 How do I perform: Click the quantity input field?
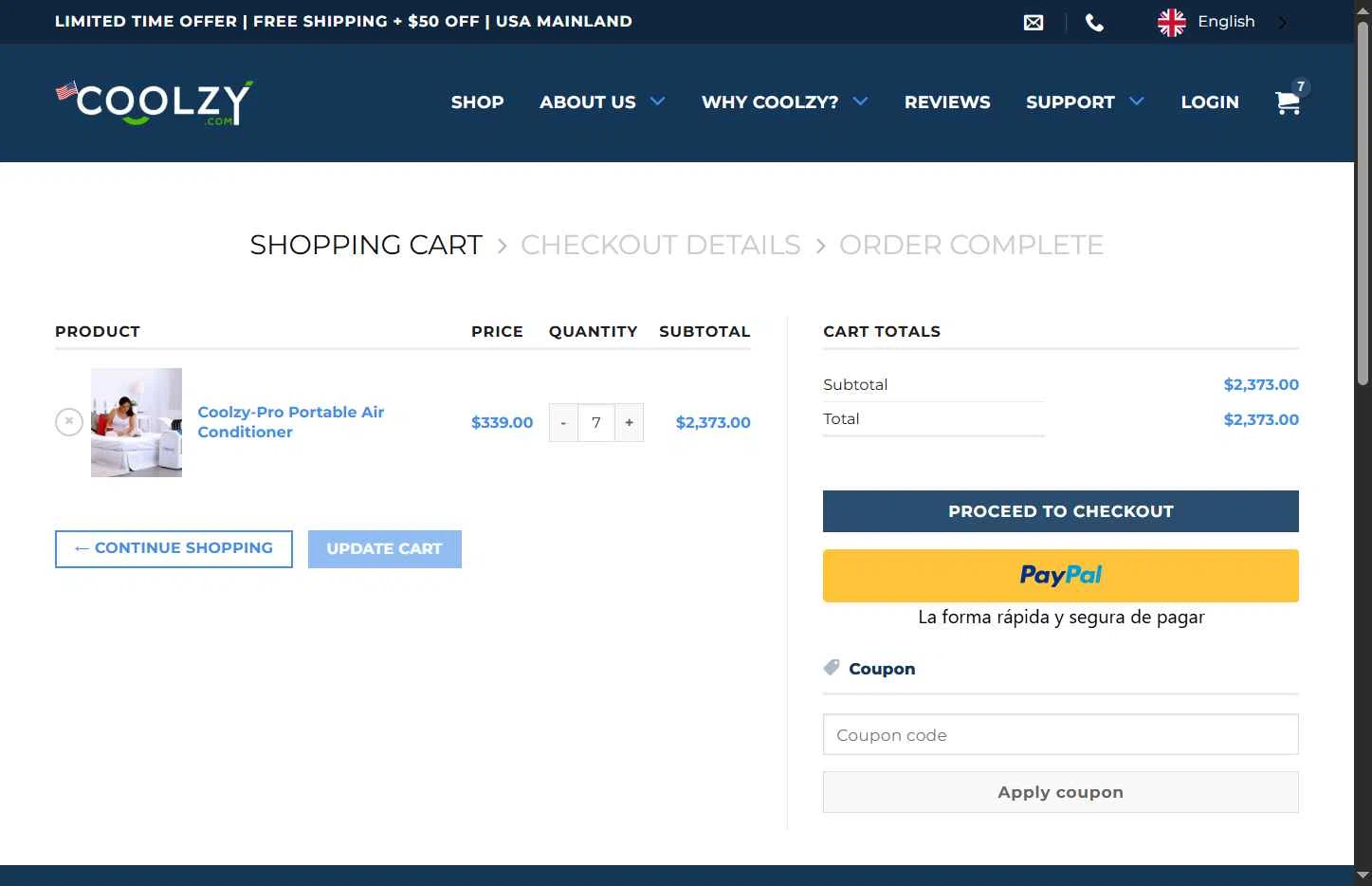tap(596, 423)
